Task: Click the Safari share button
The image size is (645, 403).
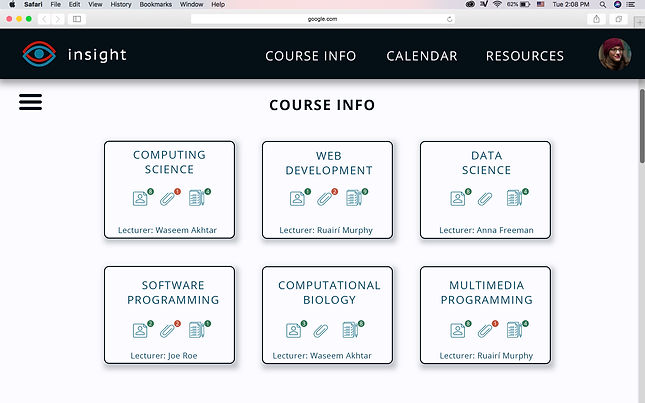Action: [x=596, y=19]
